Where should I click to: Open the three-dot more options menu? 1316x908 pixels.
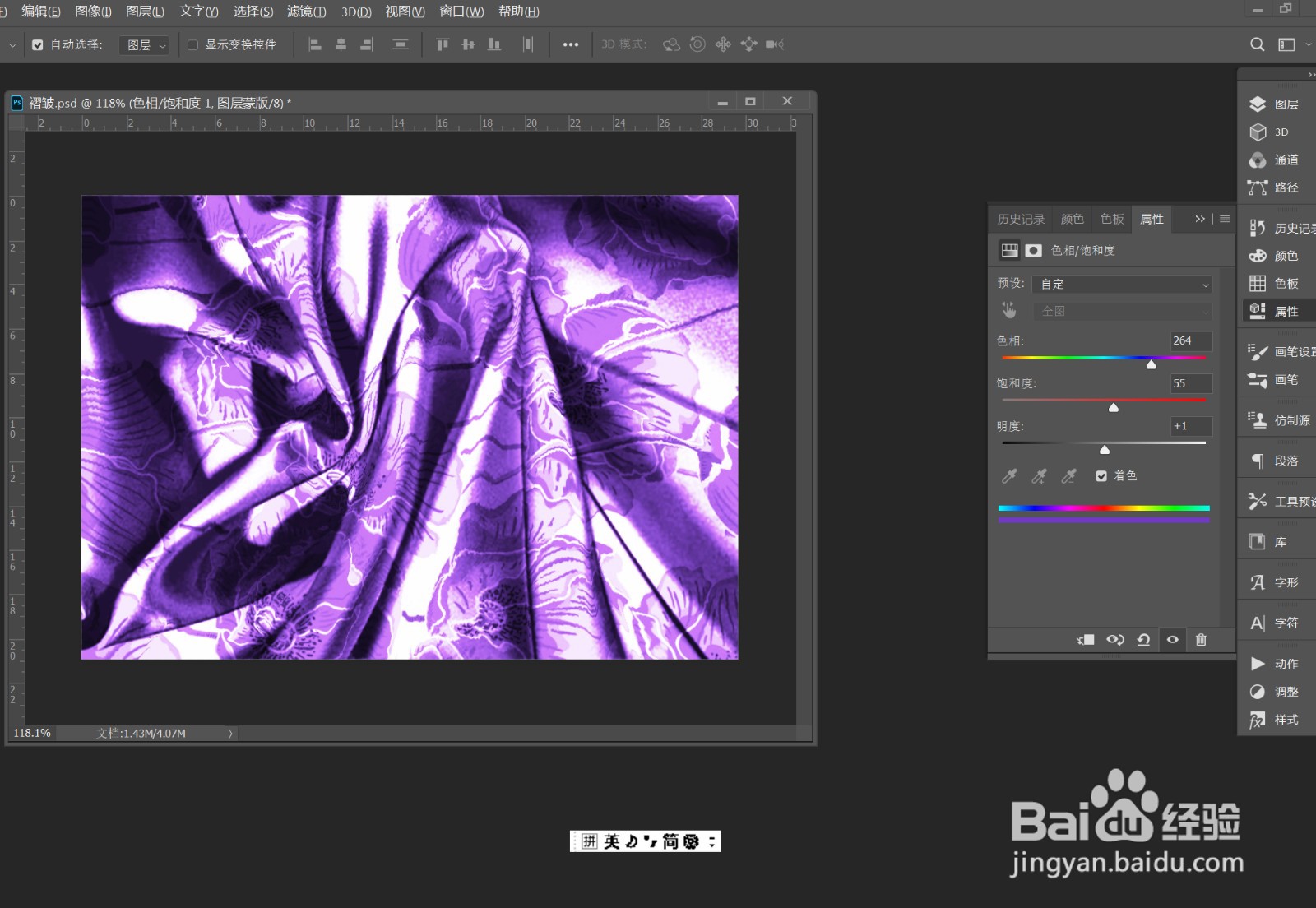point(570,44)
